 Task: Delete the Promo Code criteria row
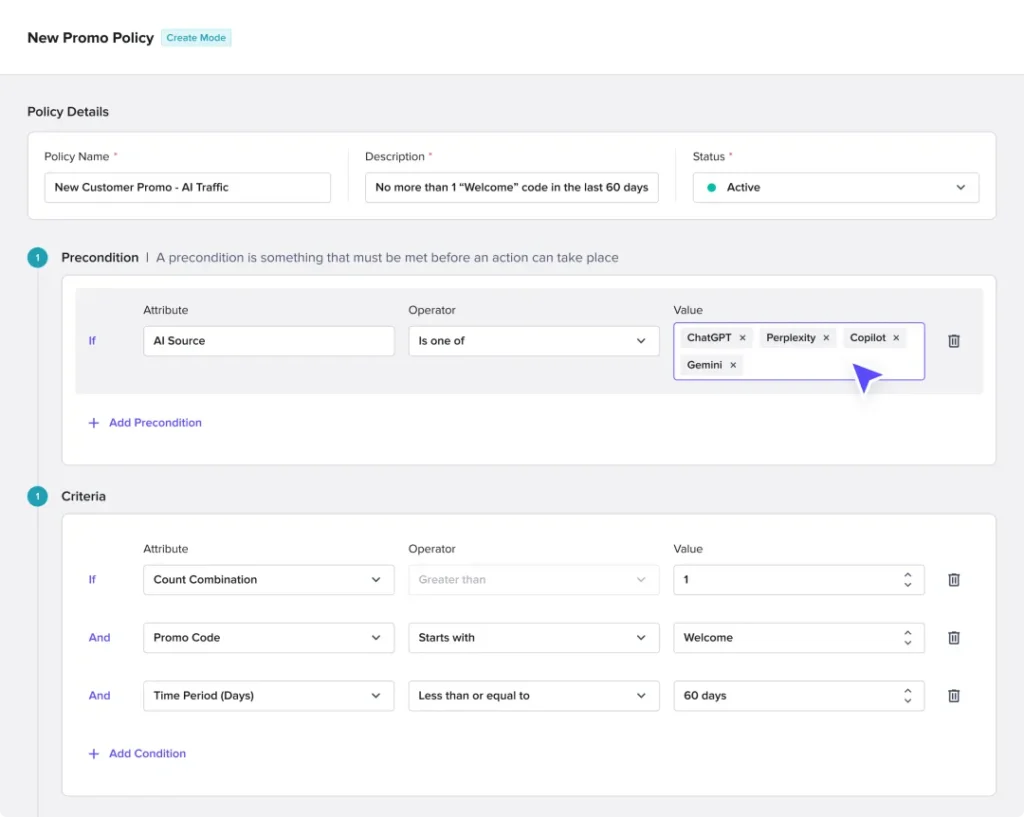tap(953, 638)
